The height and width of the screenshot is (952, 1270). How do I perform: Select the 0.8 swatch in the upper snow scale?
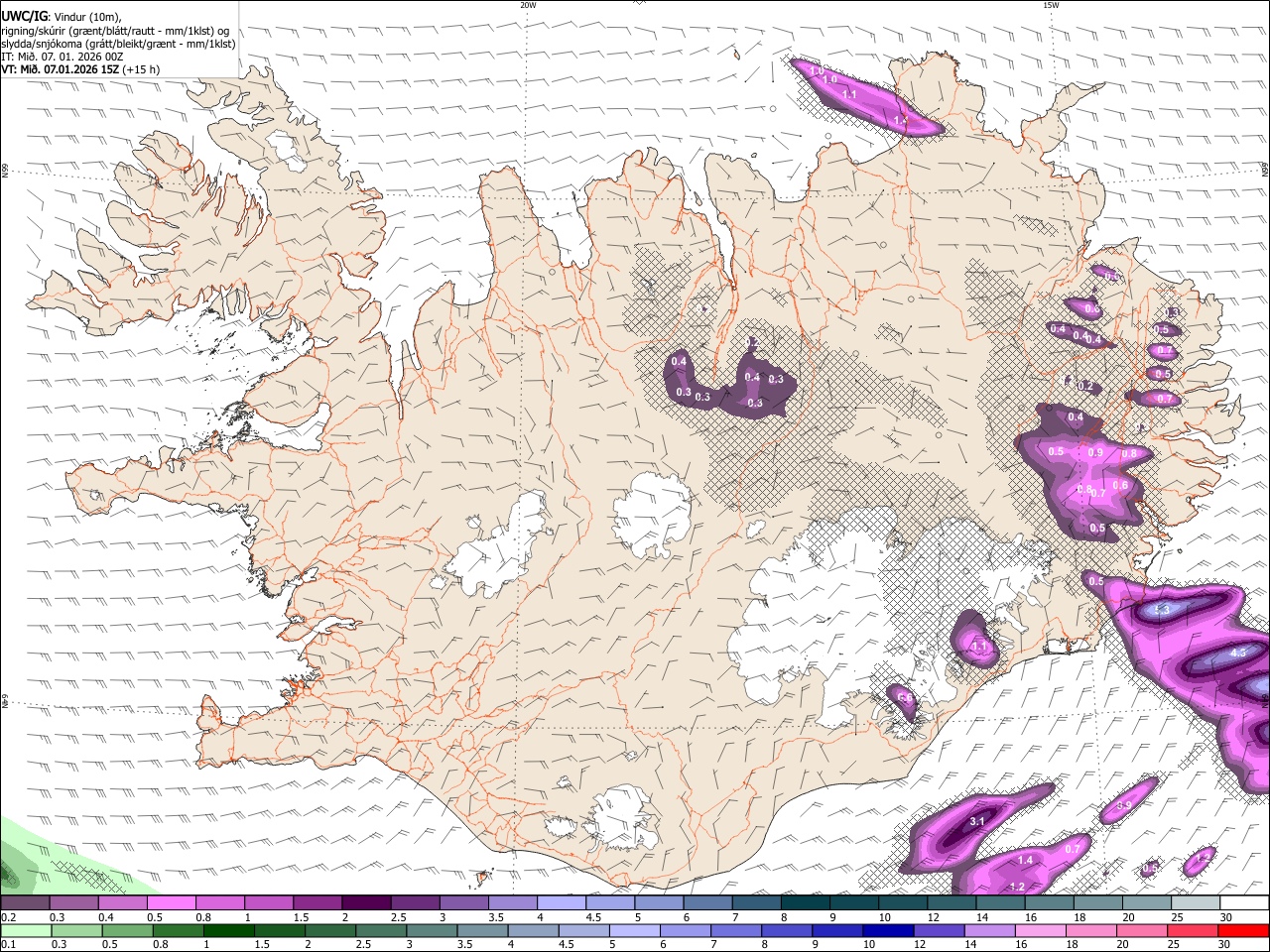tap(220, 902)
